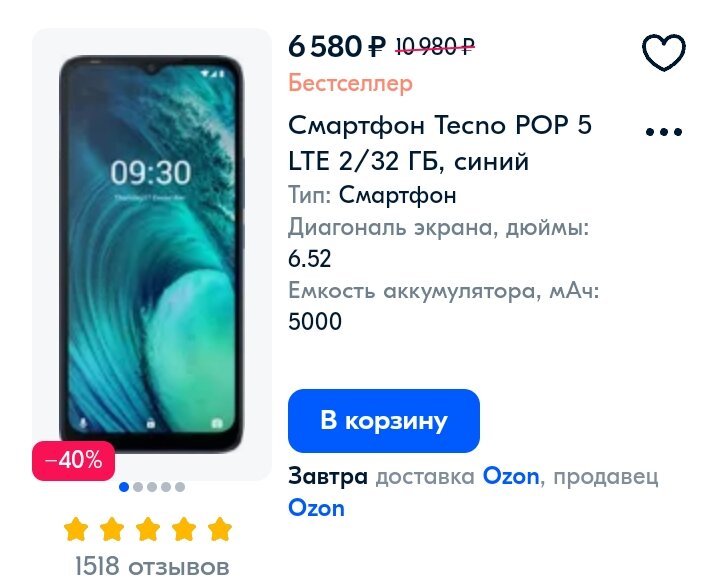Click the first rating star

point(76,529)
